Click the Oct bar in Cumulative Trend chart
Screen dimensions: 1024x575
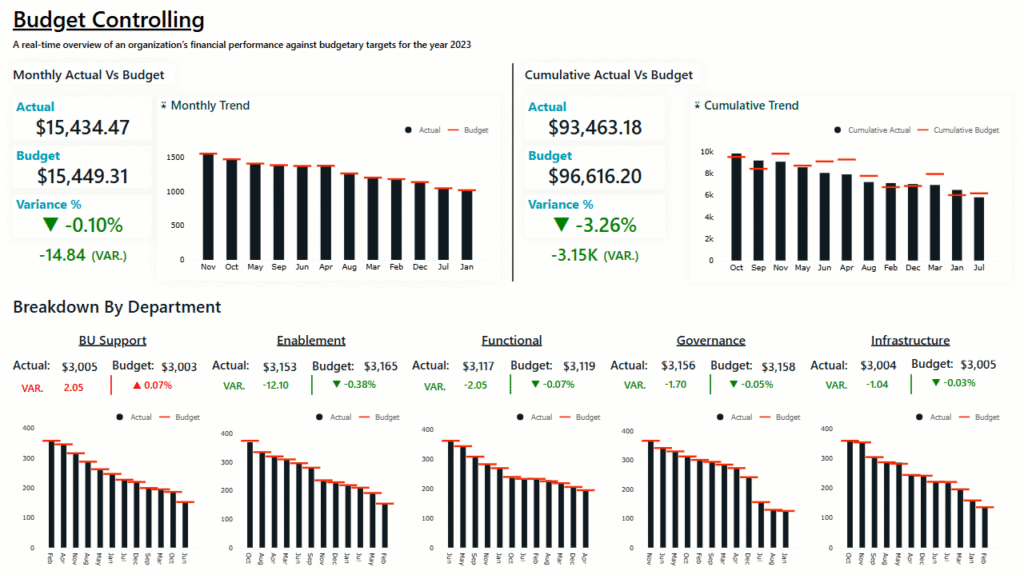pyautogui.click(x=736, y=208)
